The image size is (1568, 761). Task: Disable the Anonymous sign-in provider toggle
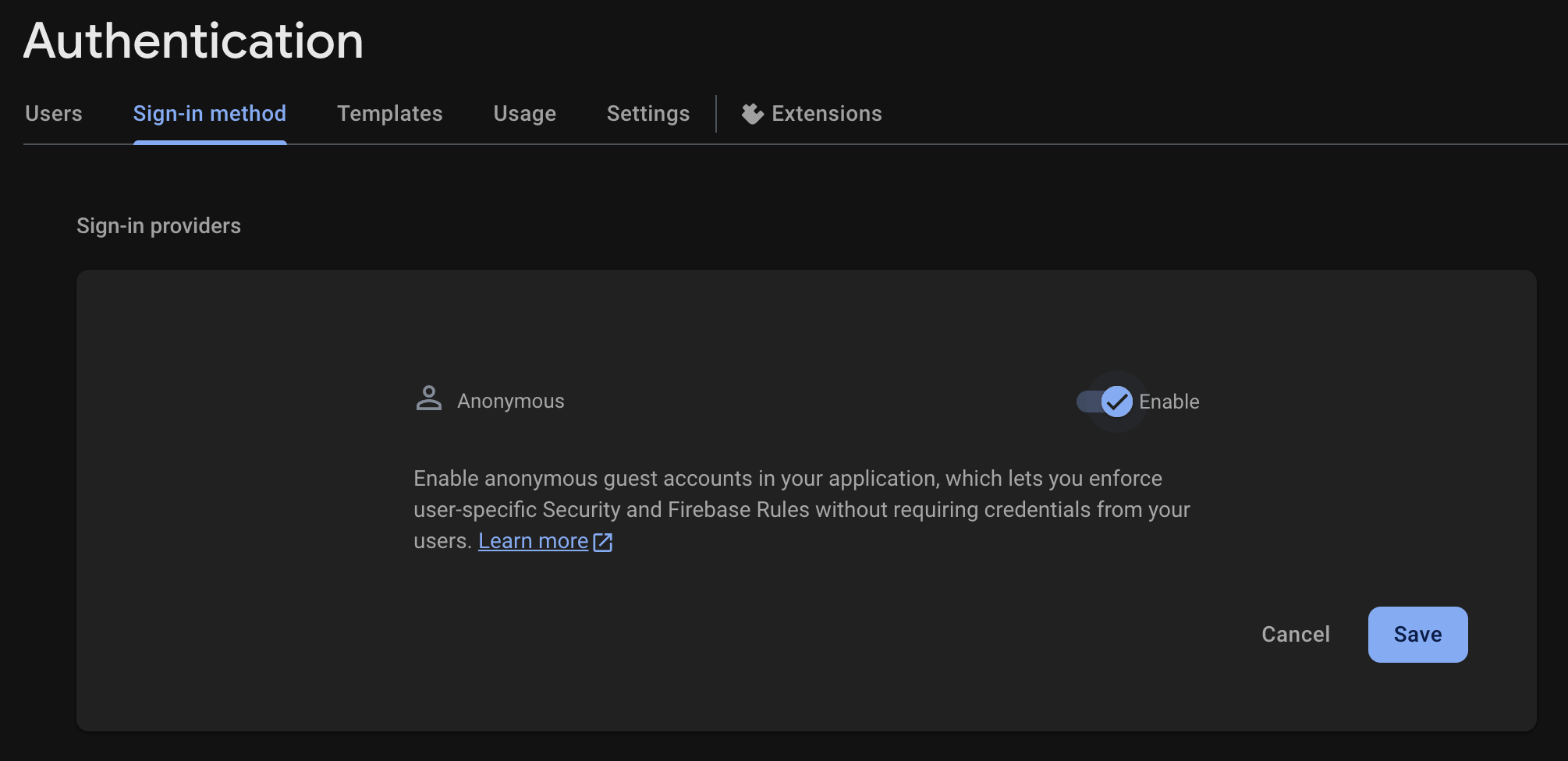tap(1102, 402)
